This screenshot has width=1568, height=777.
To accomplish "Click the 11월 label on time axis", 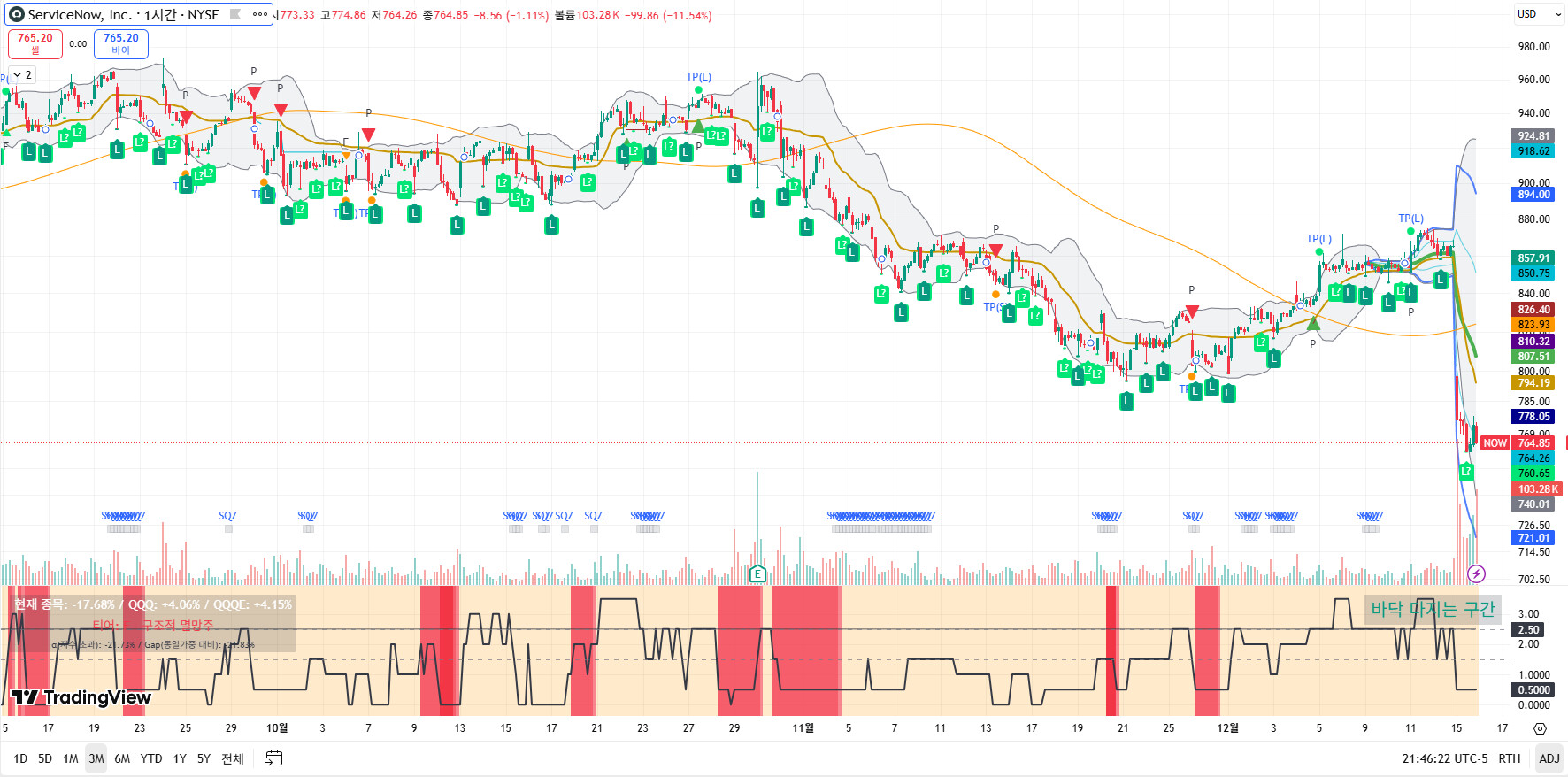I will pyautogui.click(x=803, y=728).
